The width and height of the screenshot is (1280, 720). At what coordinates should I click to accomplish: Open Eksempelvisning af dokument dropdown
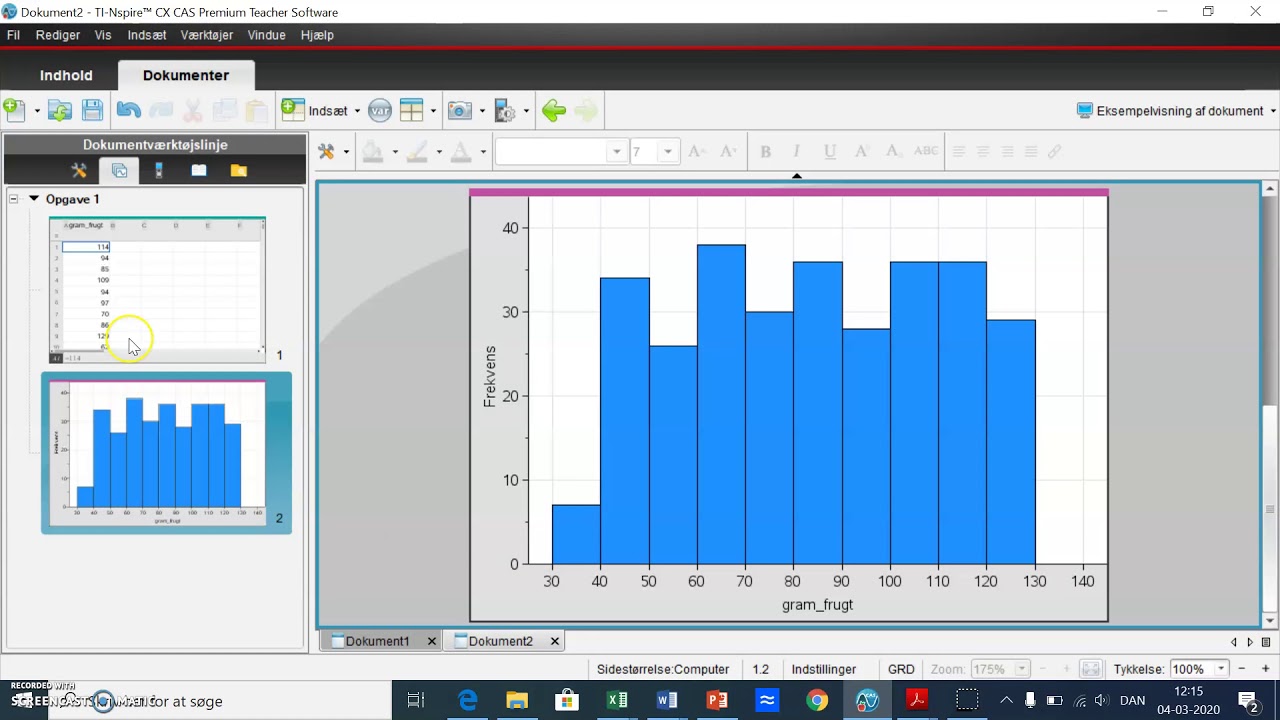(1176, 110)
